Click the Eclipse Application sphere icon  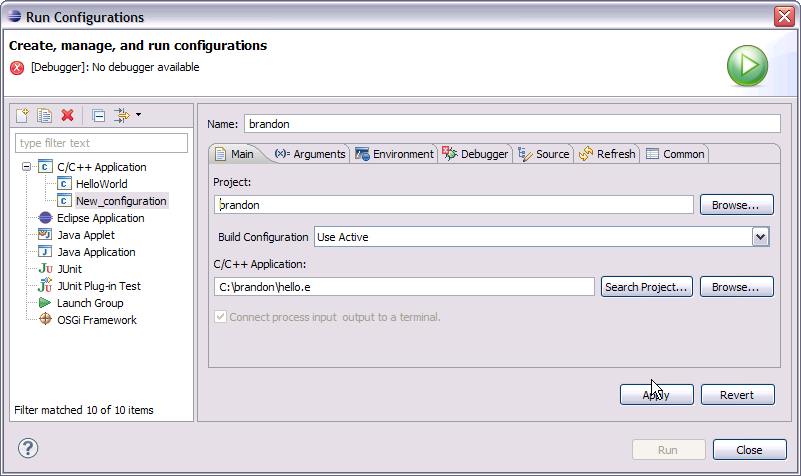tap(45, 218)
